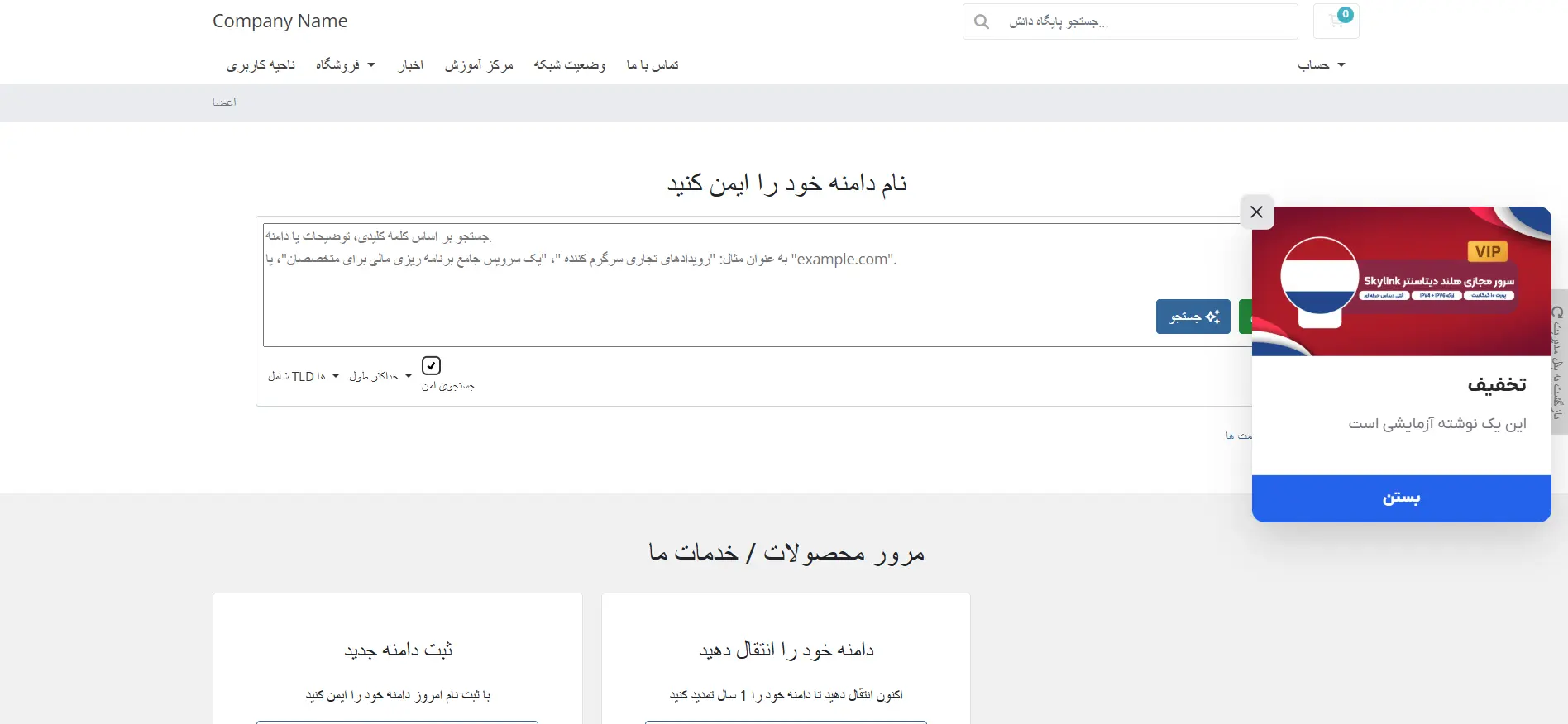1568x724 pixels.
Task: Expand the فروشگاه menu
Action: tap(346, 64)
